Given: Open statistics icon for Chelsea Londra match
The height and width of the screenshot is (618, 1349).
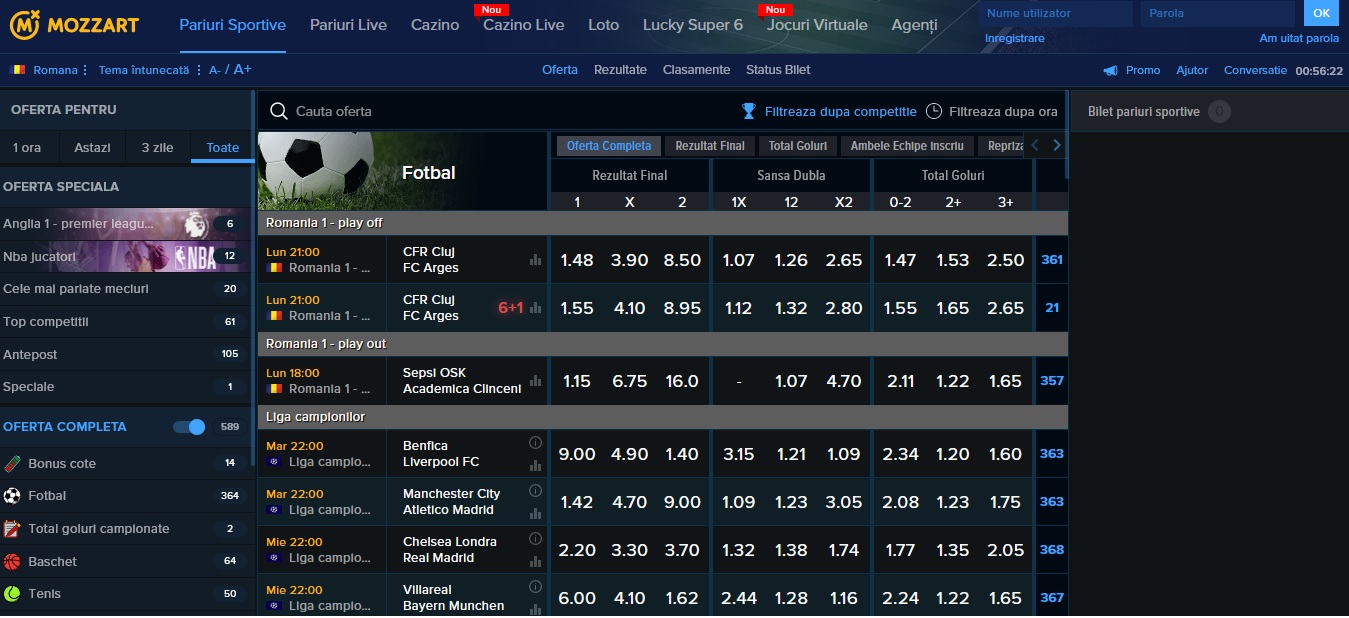Looking at the screenshot, I should point(535,561).
